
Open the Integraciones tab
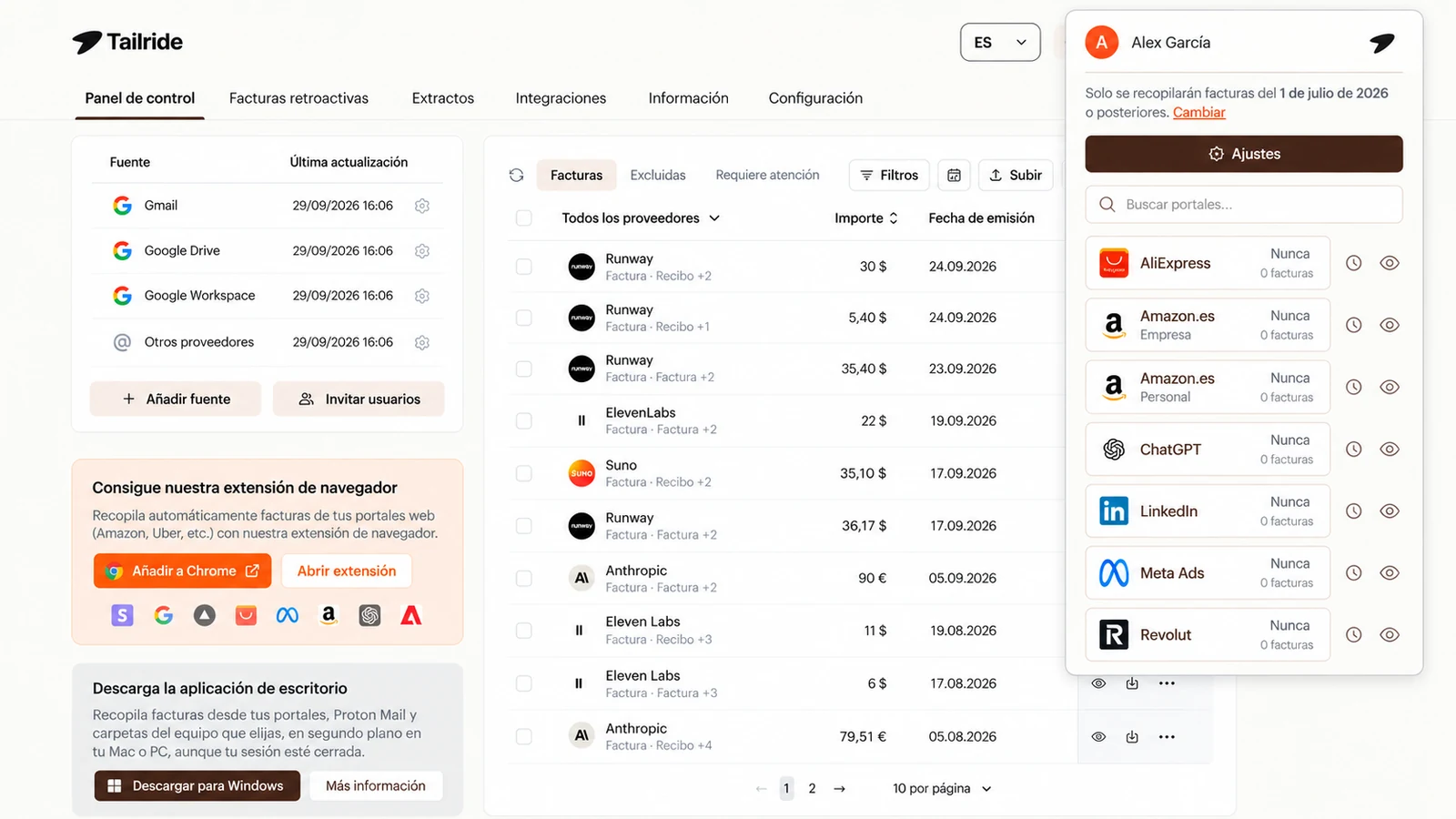561,98
